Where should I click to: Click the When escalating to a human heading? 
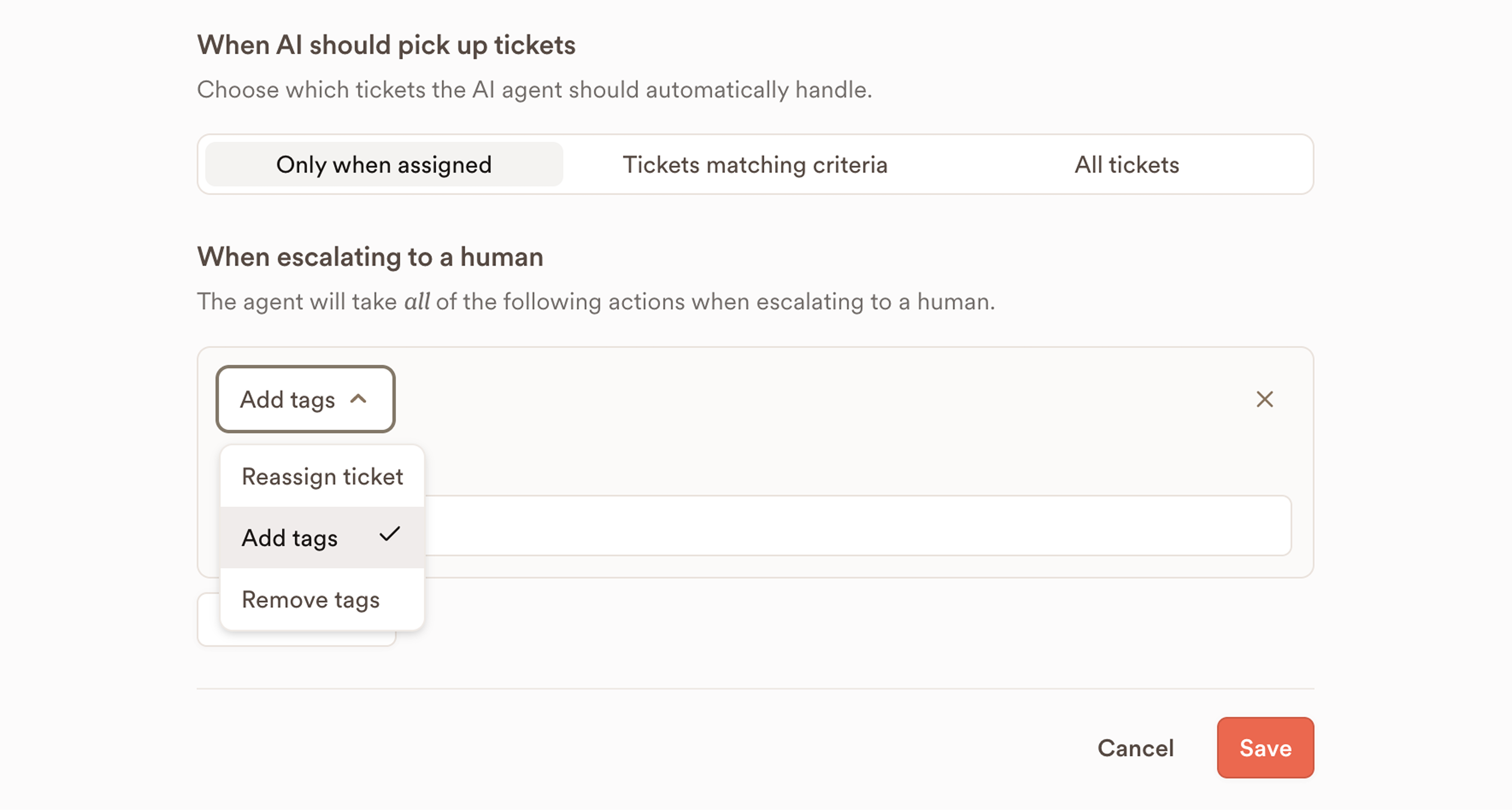pos(370,257)
